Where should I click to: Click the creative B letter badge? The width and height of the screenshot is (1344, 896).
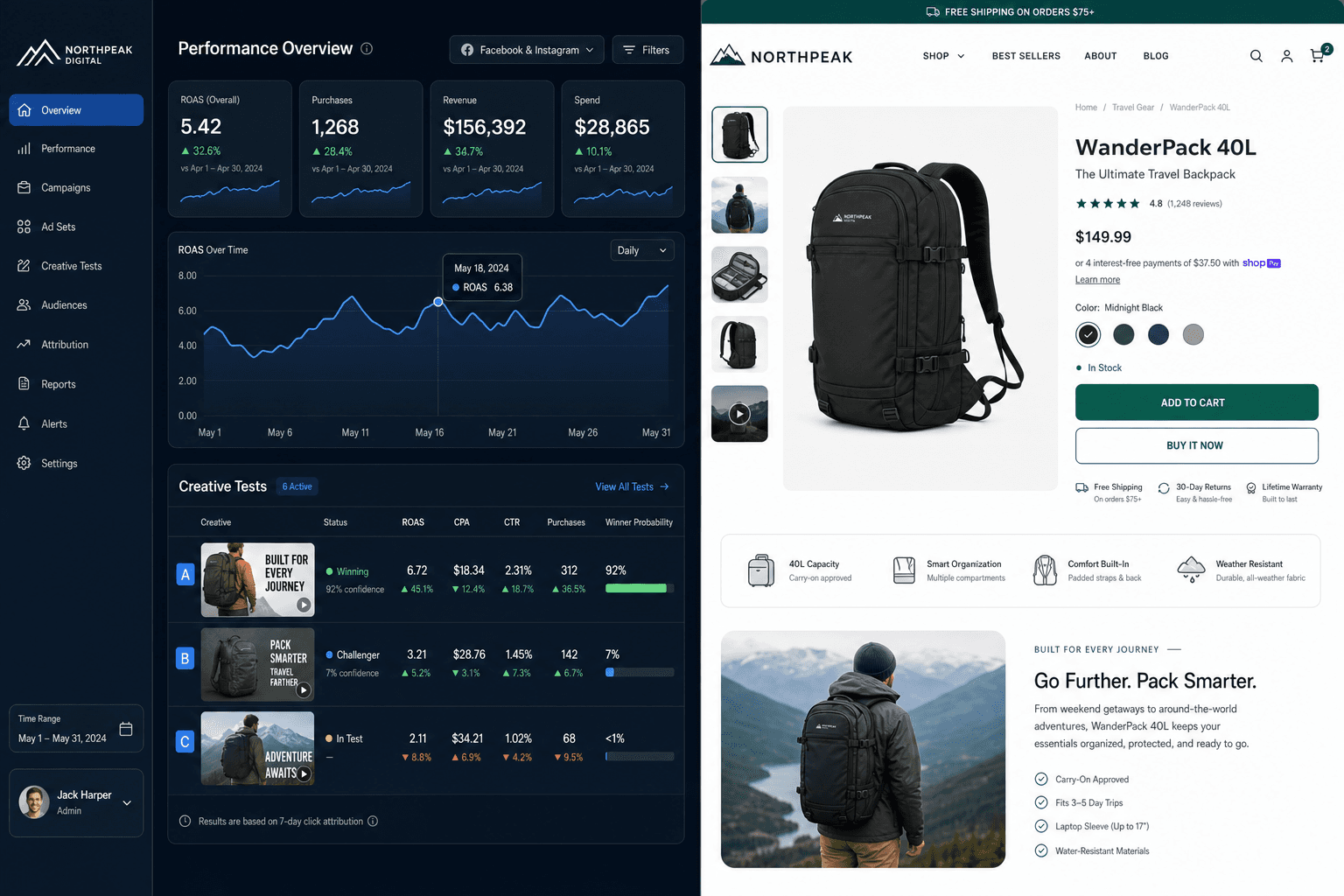pyautogui.click(x=185, y=658)
